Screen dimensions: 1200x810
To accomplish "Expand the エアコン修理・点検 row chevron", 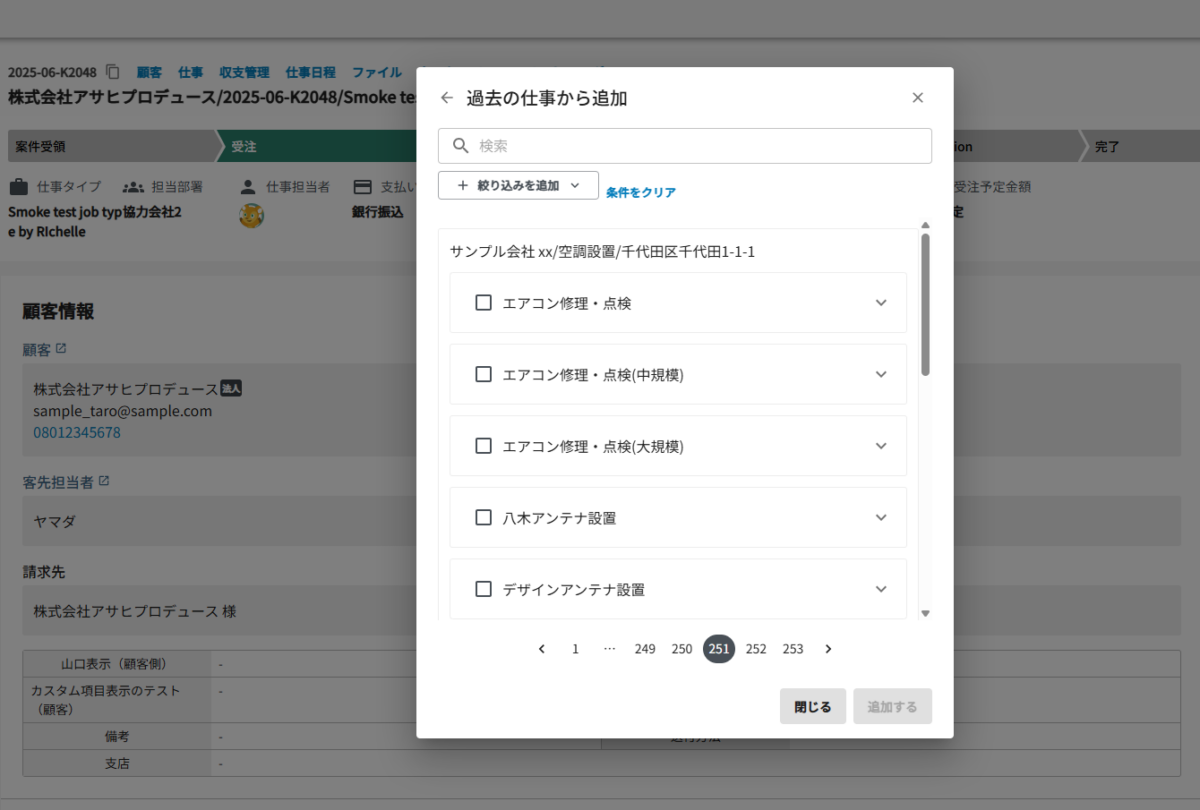I will pyautogui.click(x=881, y=303).
